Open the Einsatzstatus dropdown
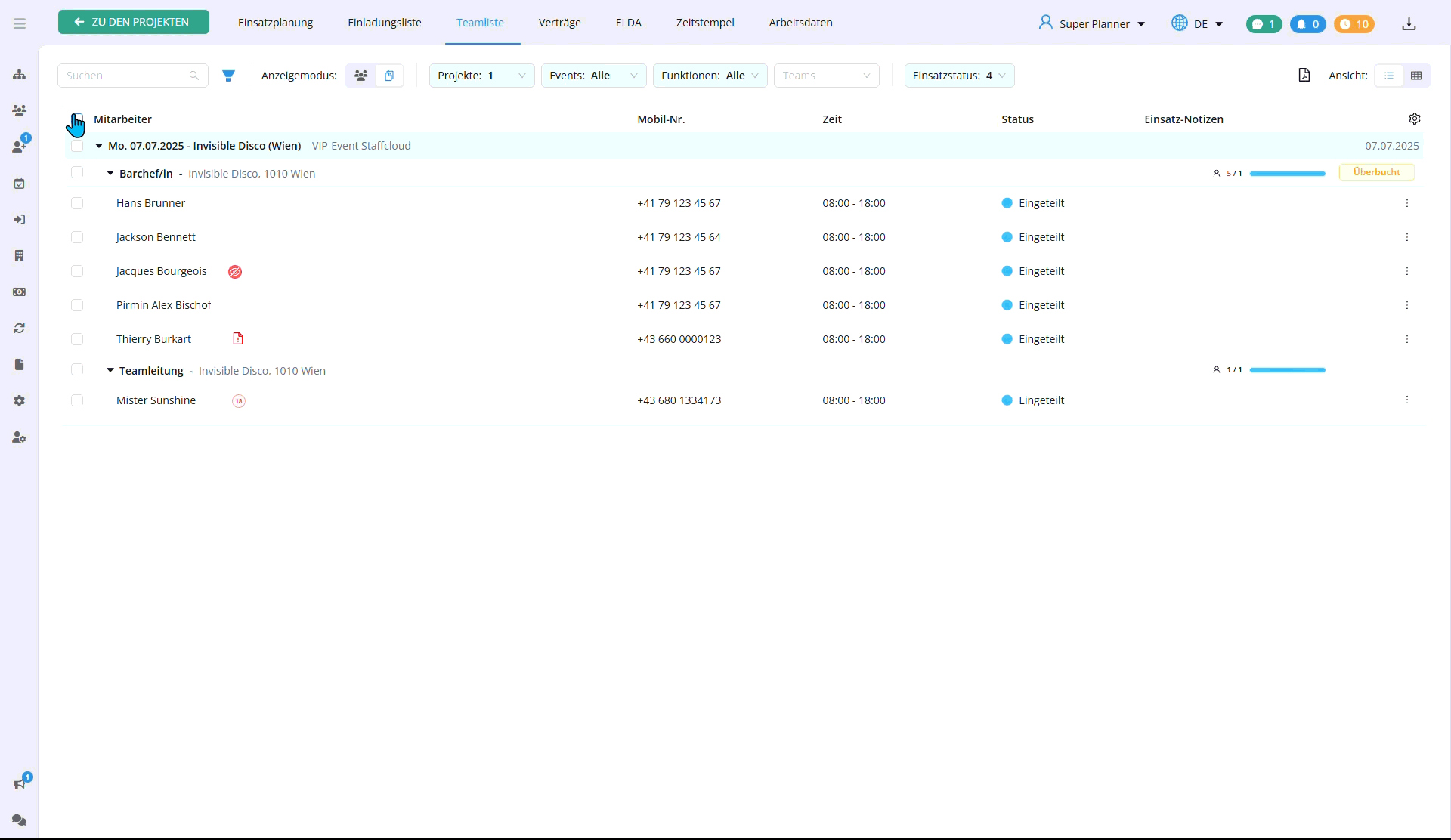This screenshot has width=1451, height=840. 958,76
